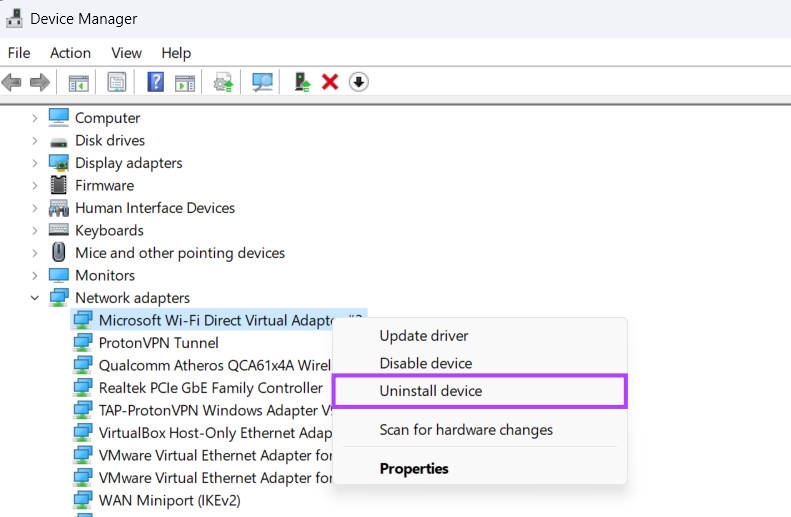Select TAP-ProtonVPN Windows Adapter

click(215, 410)
